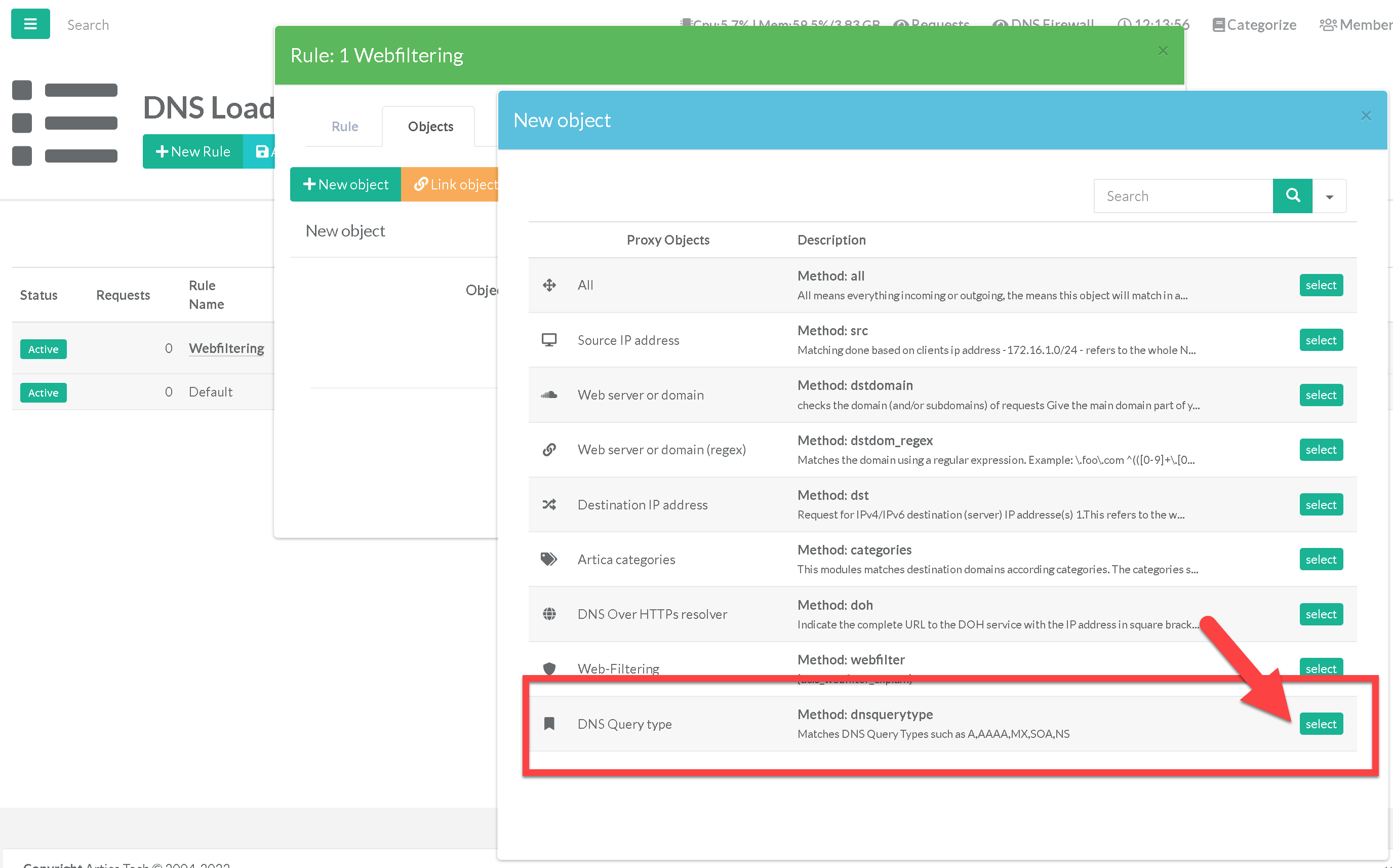Click the hamburger menu icon
Viewport: 1393px width, 868px height.
[x=30, y=24]
